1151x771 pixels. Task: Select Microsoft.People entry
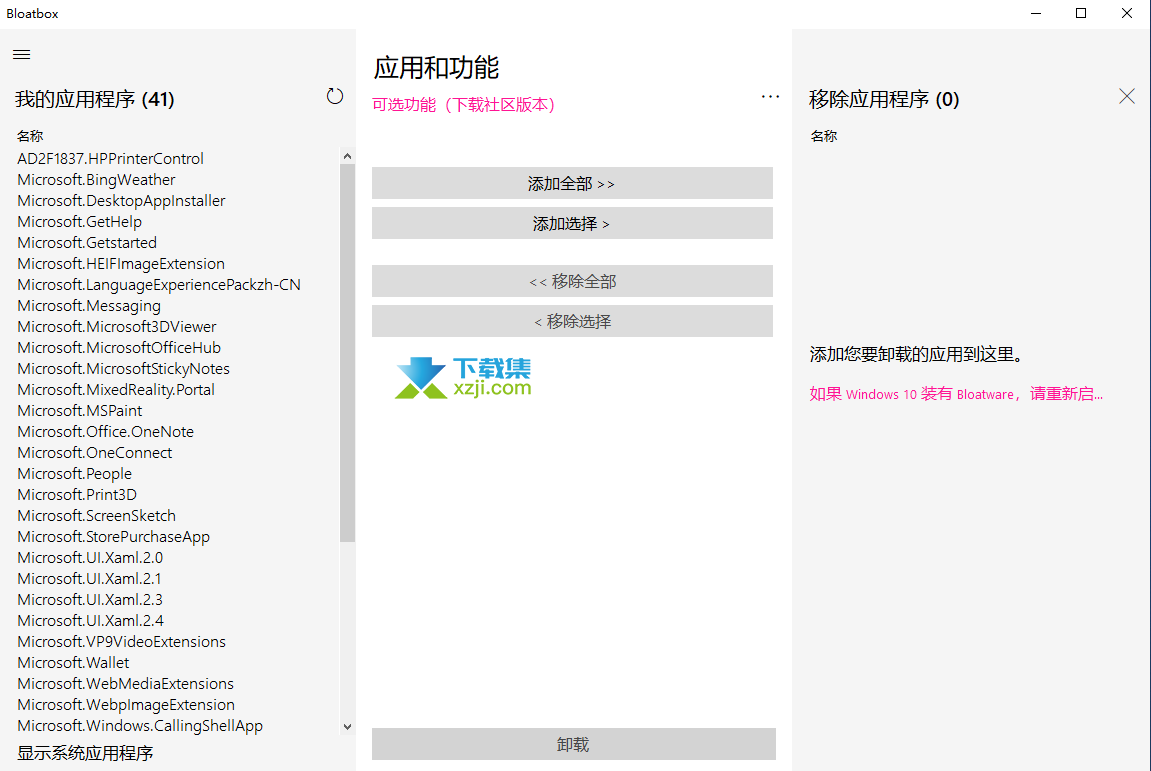click(74, 474)
